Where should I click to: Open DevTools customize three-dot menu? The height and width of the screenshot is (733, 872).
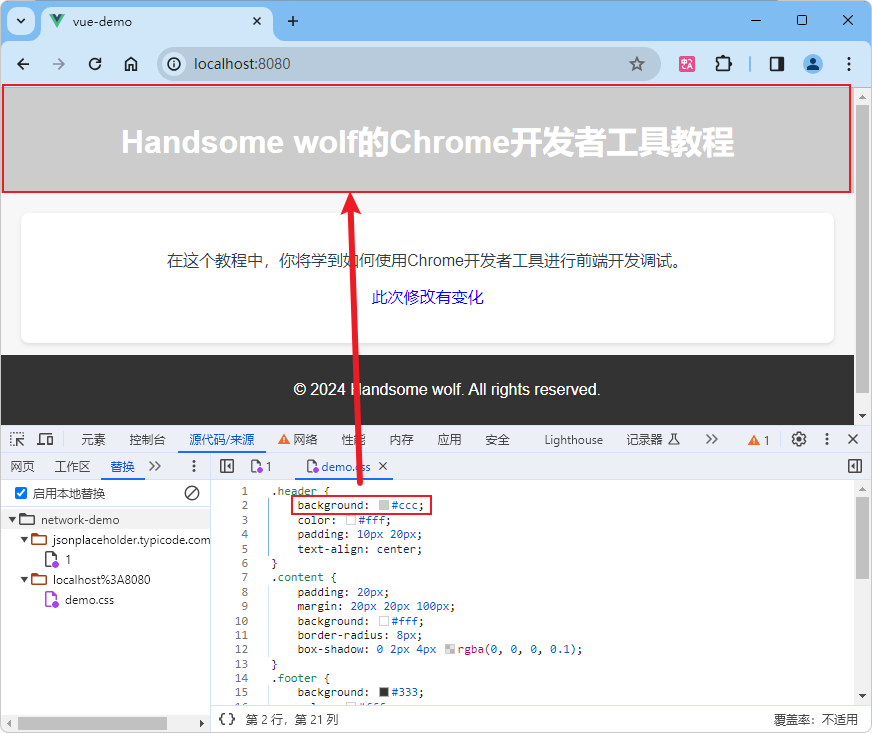coord(827,439)
